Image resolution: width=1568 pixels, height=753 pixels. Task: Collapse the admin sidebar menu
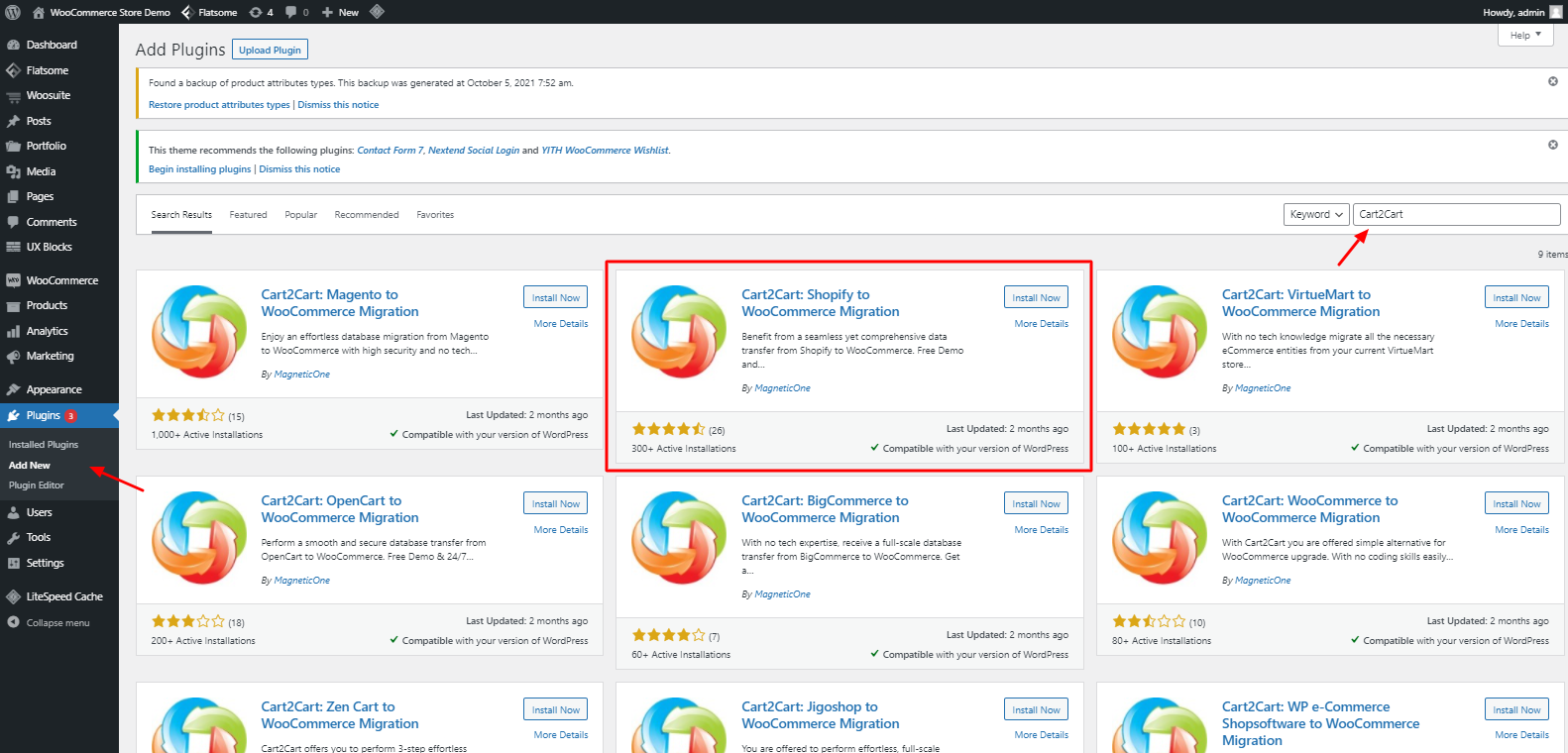pyautogui.click(x=49, y=622)
